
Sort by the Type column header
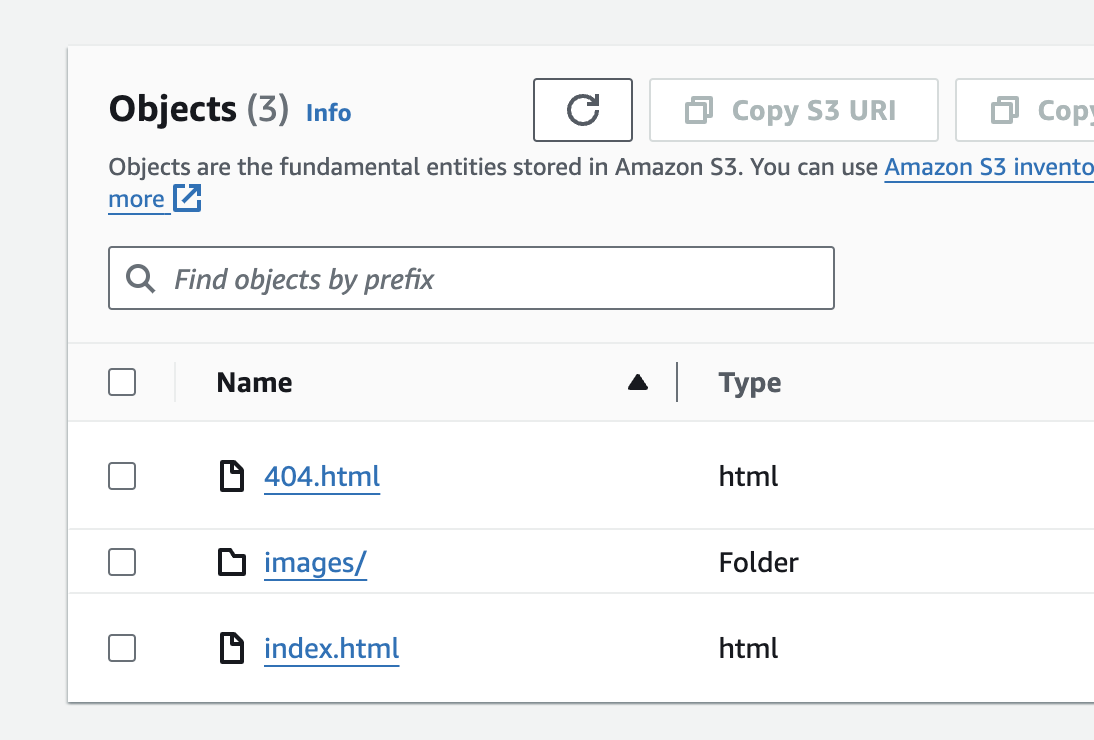coord(750,383)
